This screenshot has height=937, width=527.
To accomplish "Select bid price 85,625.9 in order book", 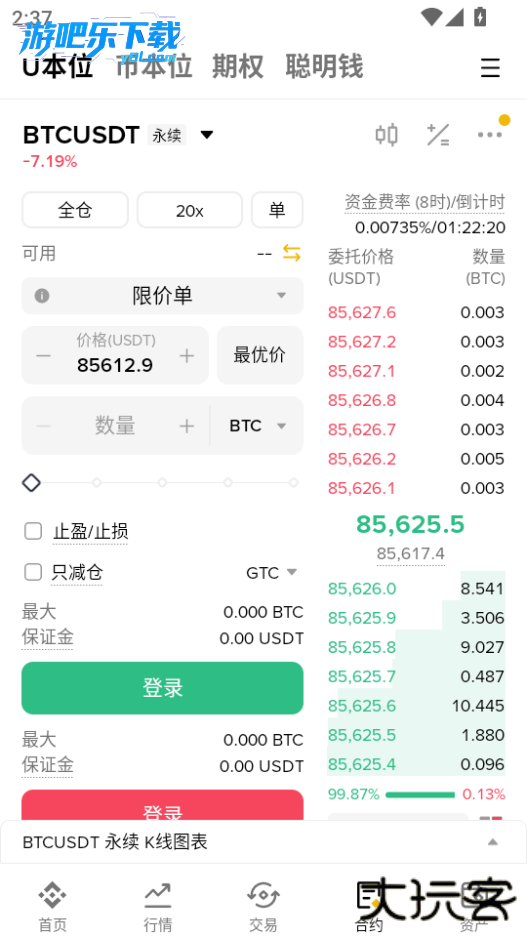I will point(362,618).
